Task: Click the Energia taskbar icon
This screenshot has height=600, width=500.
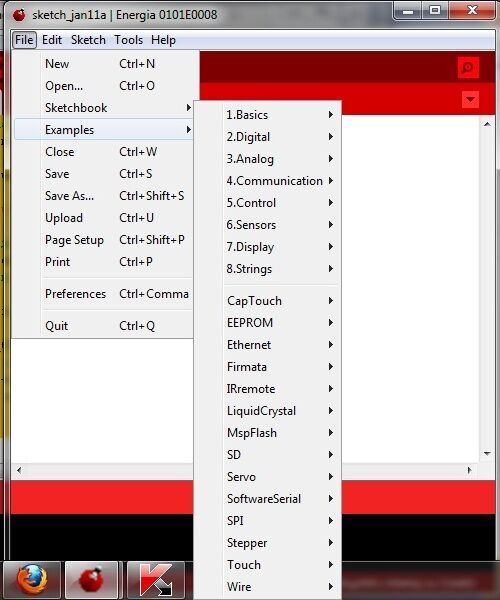Action: coord(92,580)
